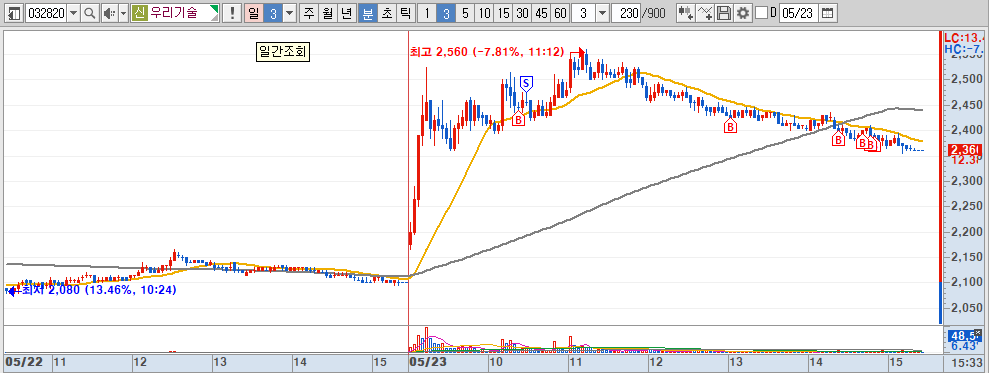Set interval to 60 minutes
This screenshot has width=989, height=373.
559,13
